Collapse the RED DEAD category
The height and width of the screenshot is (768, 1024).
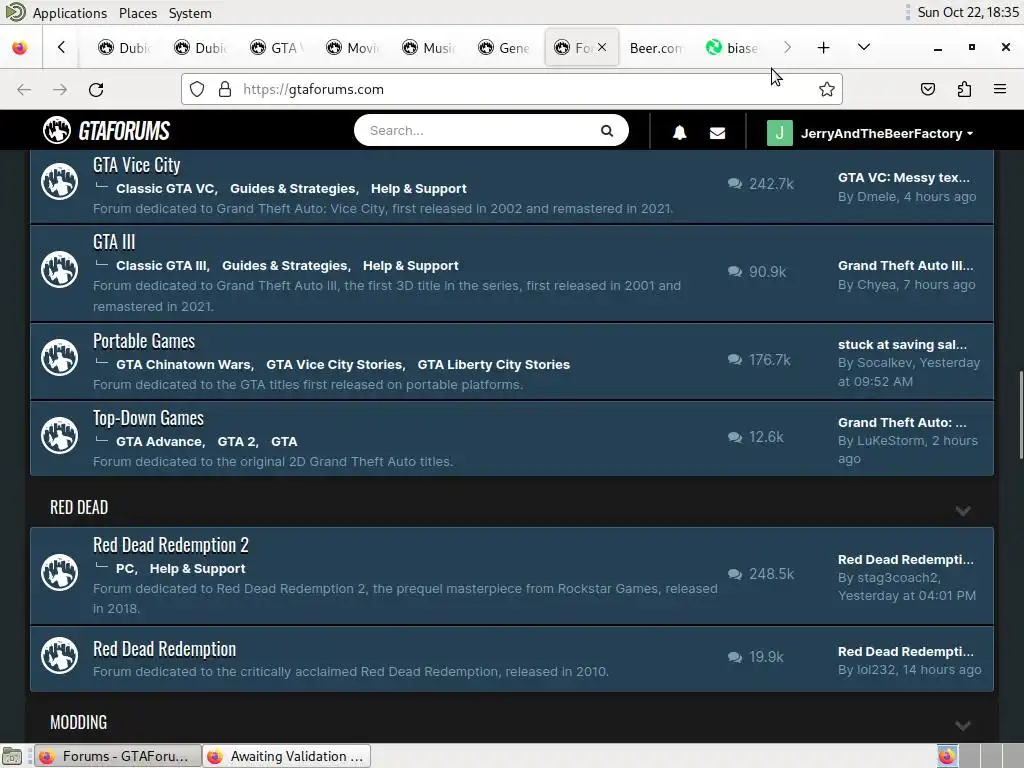pos(963,511)
